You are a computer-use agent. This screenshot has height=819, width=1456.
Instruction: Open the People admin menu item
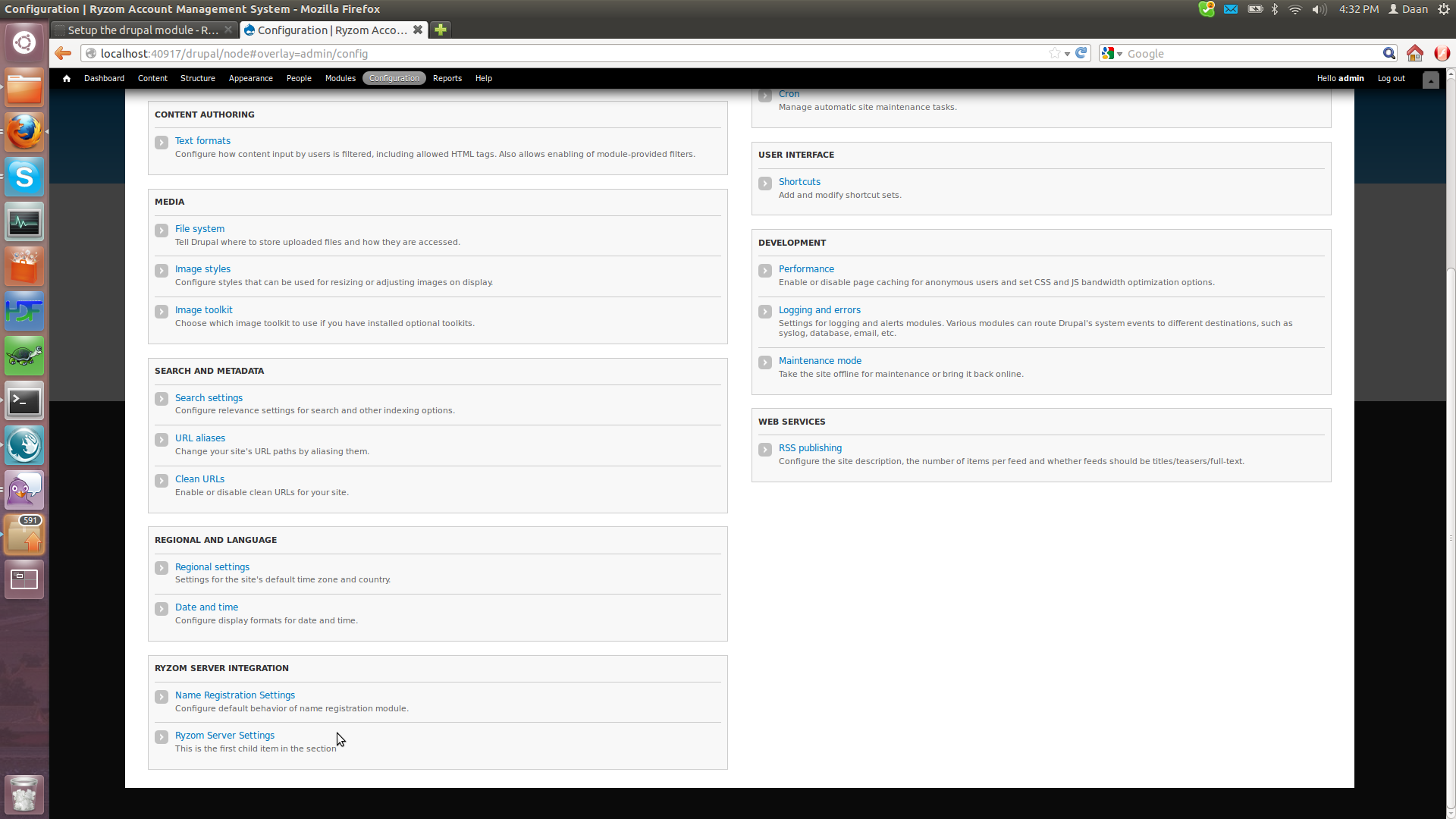(x=299, y=78)
